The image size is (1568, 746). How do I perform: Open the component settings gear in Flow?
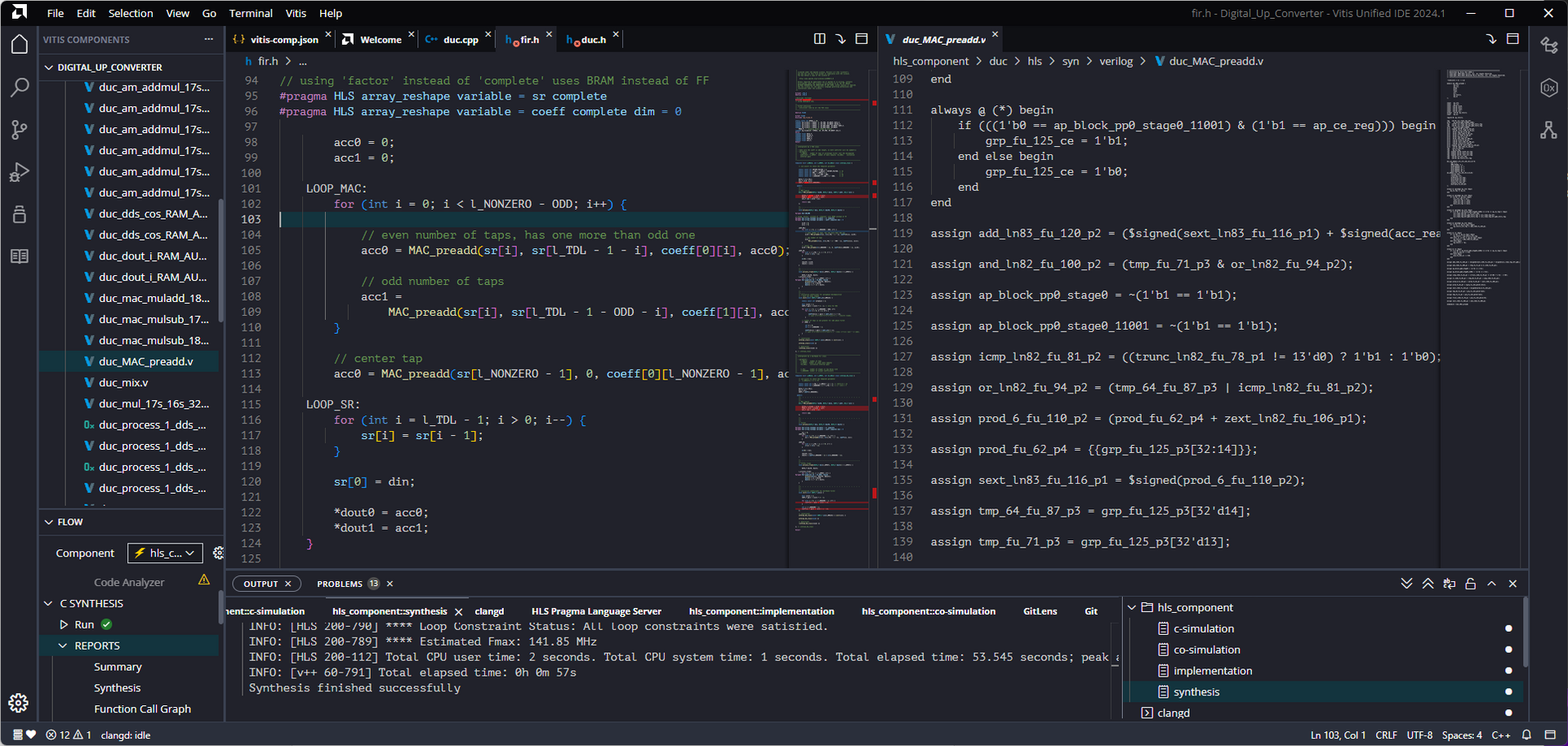click(218, 553)
